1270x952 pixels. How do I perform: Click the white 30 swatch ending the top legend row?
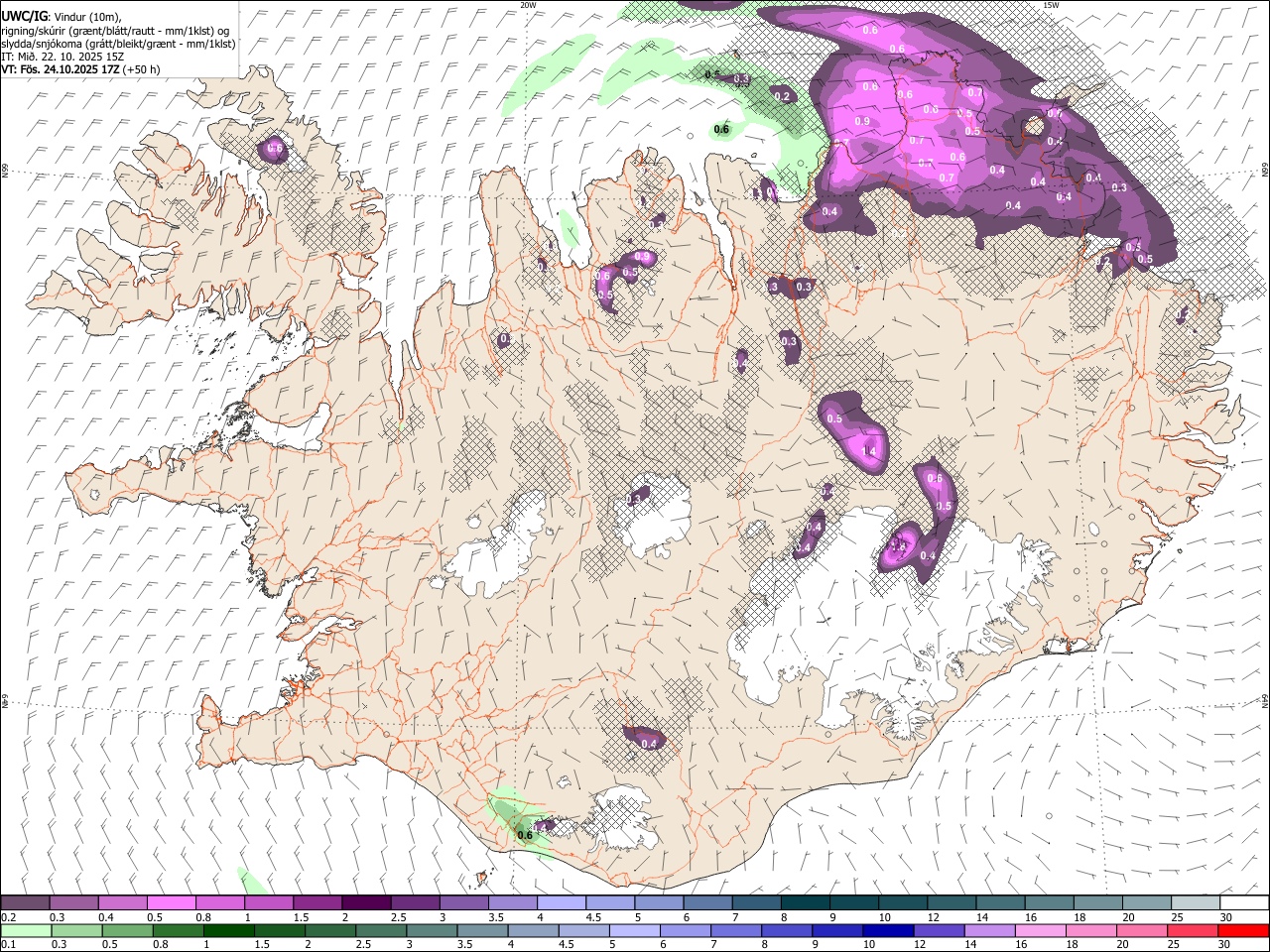pos(1244,902)
